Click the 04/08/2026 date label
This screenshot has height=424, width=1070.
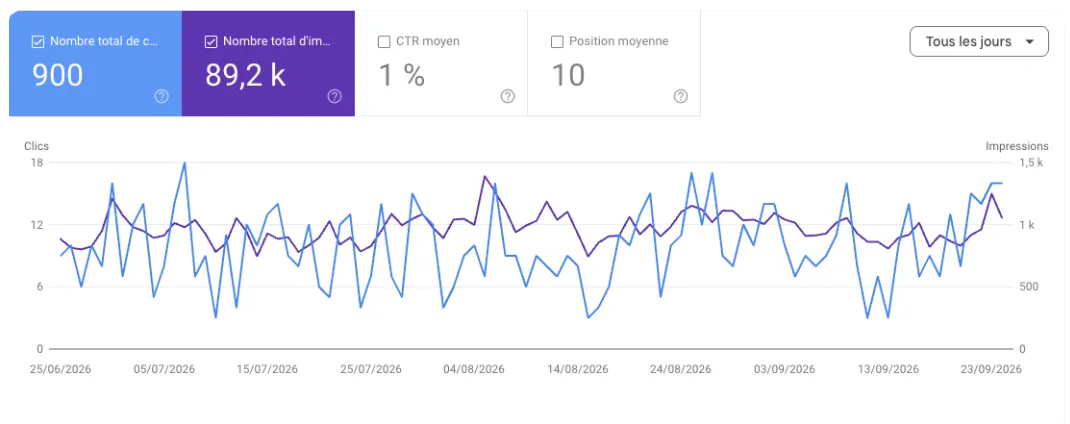pyautogui.click(x=474, y=369)
